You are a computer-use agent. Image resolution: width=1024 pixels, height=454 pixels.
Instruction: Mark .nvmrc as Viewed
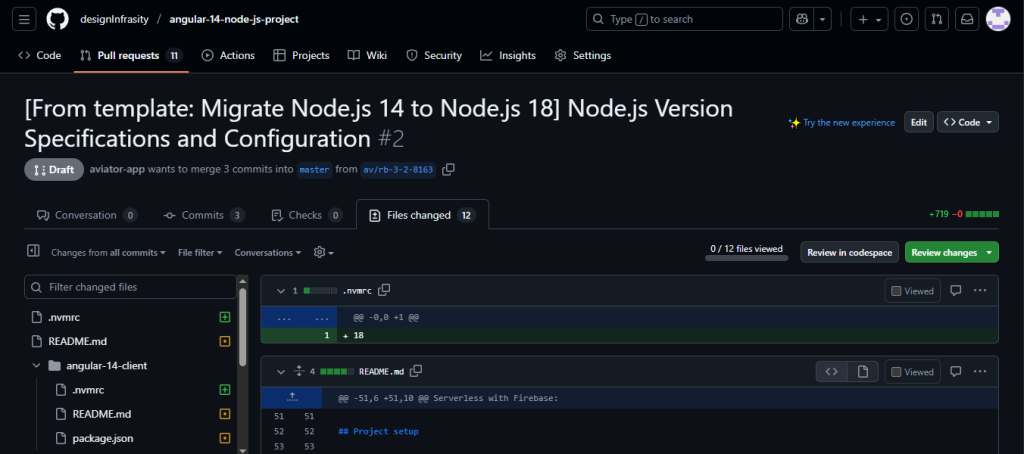pyautogui.click(x=911, y=291)
